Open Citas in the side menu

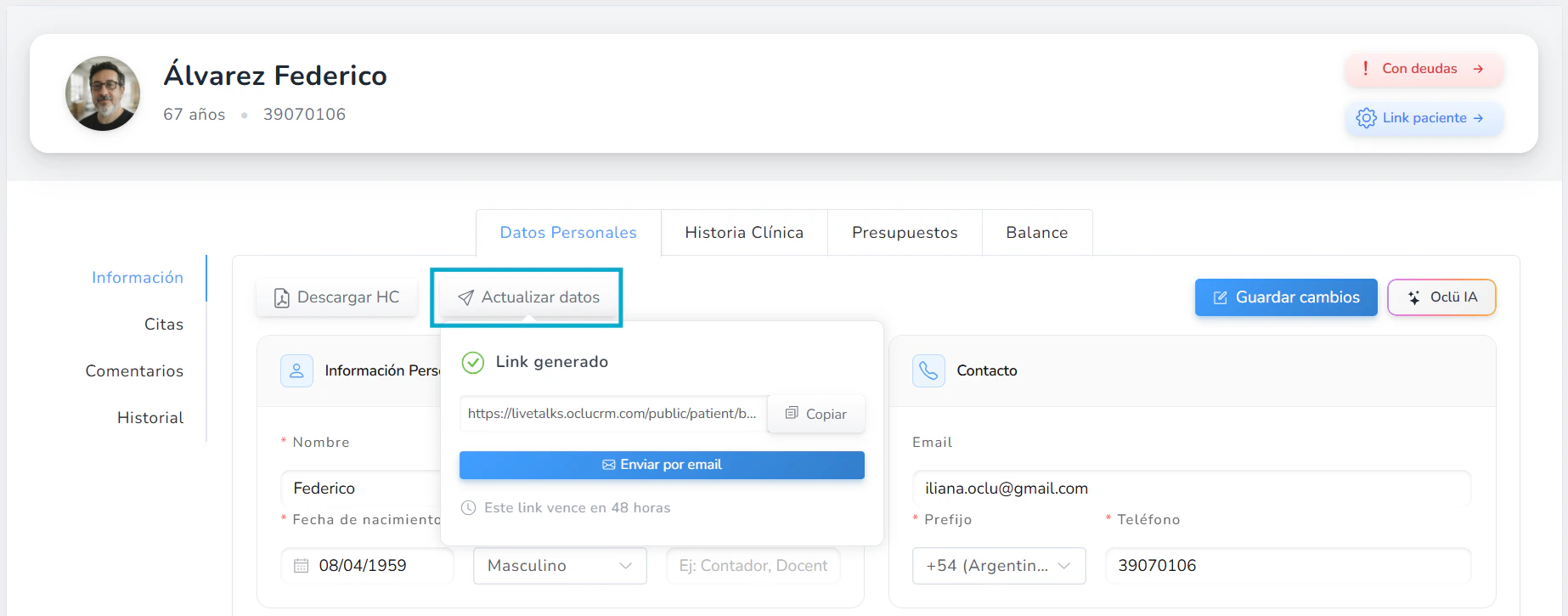[164, 325]
